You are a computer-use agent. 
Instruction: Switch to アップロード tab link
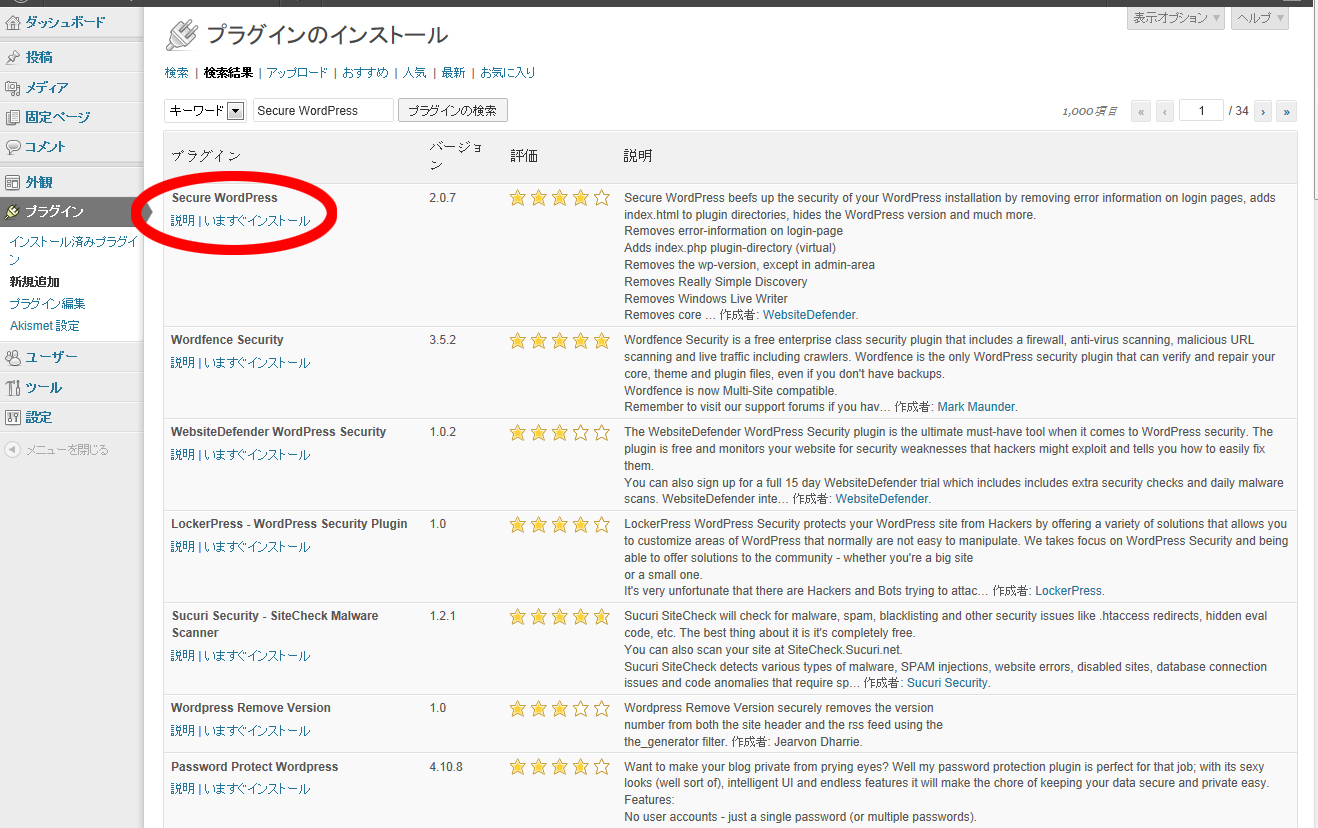[x=297, y=73]
